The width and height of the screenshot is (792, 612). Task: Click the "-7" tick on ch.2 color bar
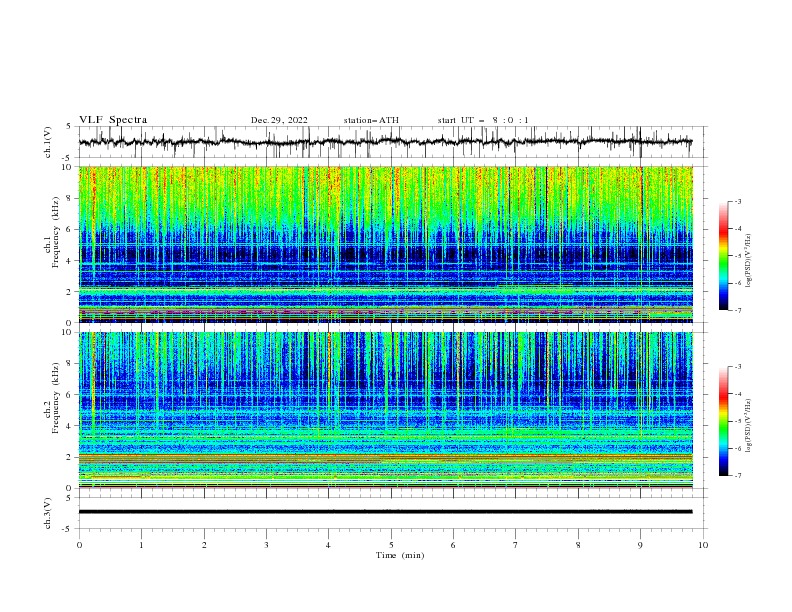click(x=737, y=475)
